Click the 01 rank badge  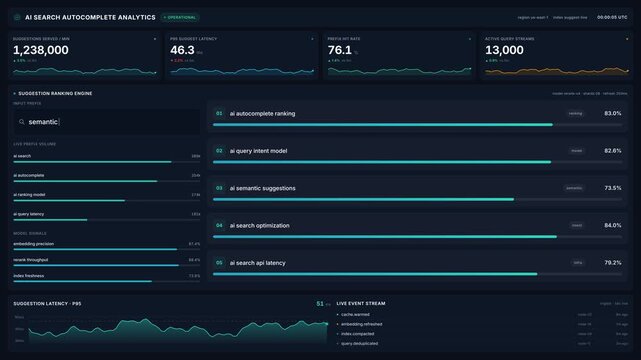pos(219,113)
